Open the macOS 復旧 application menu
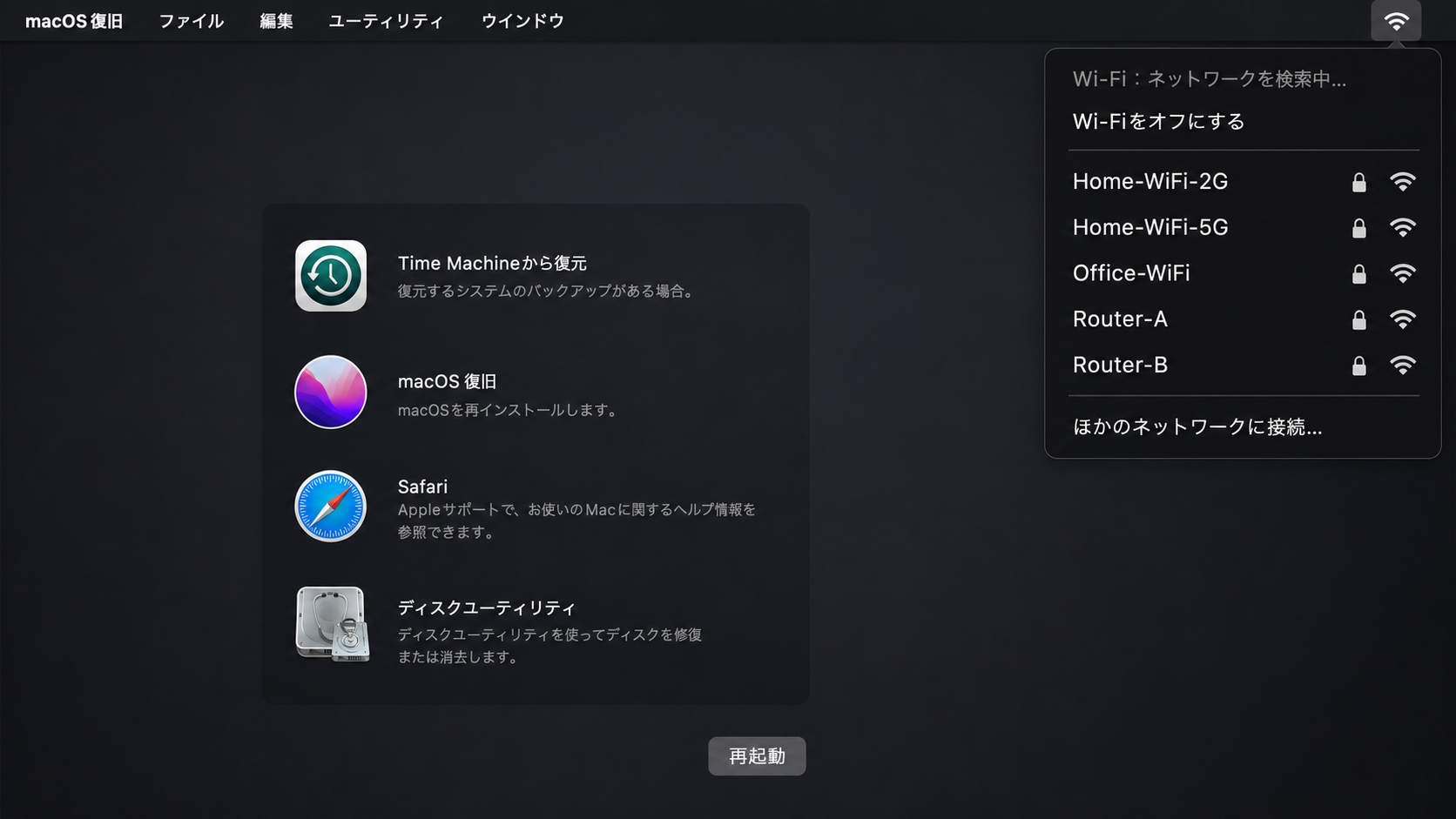Image resolution: width=1456 pixels, height=819 pixels. coord(74,21)
